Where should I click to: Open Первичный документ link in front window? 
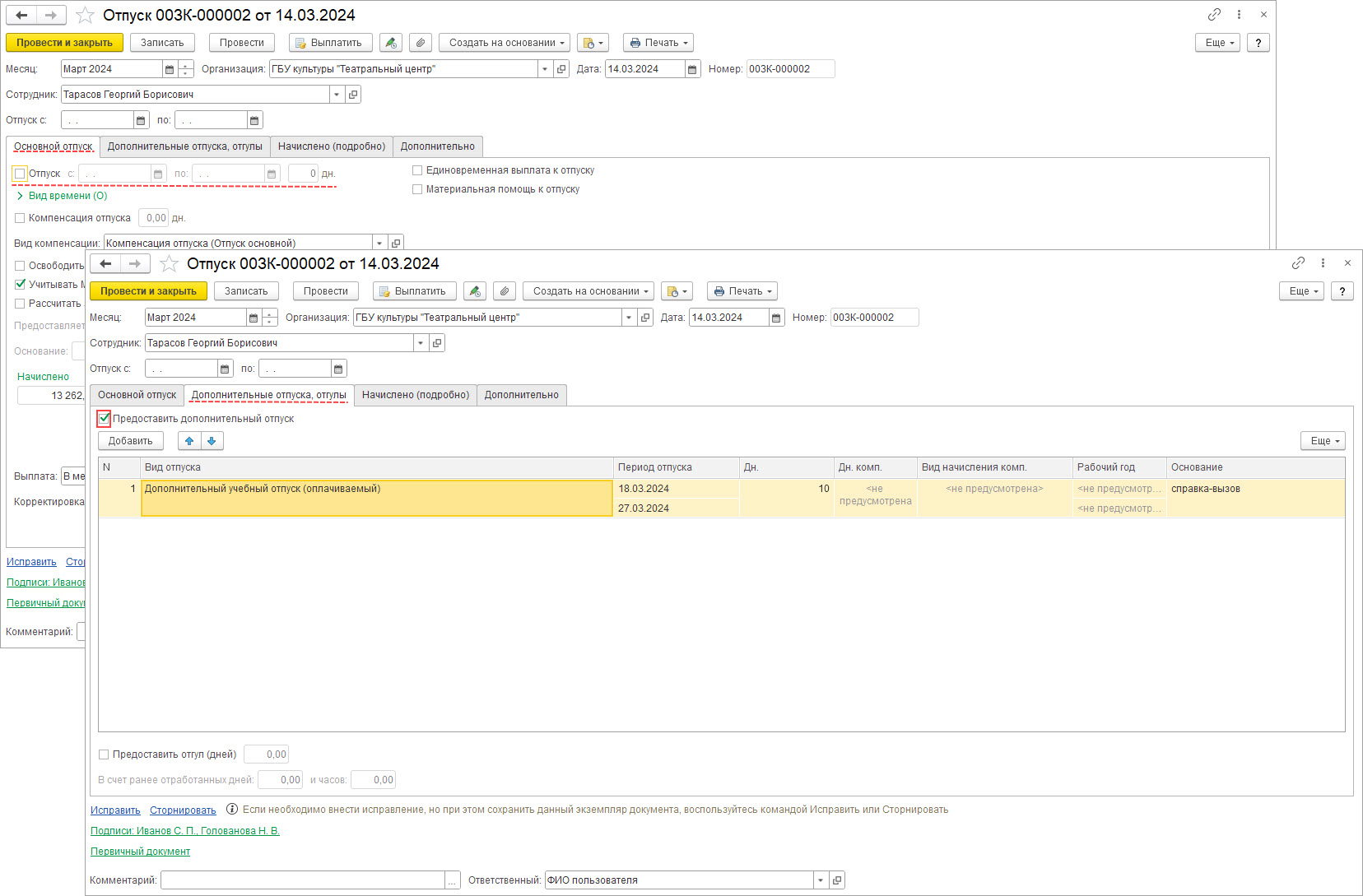[x=140, y=852]
